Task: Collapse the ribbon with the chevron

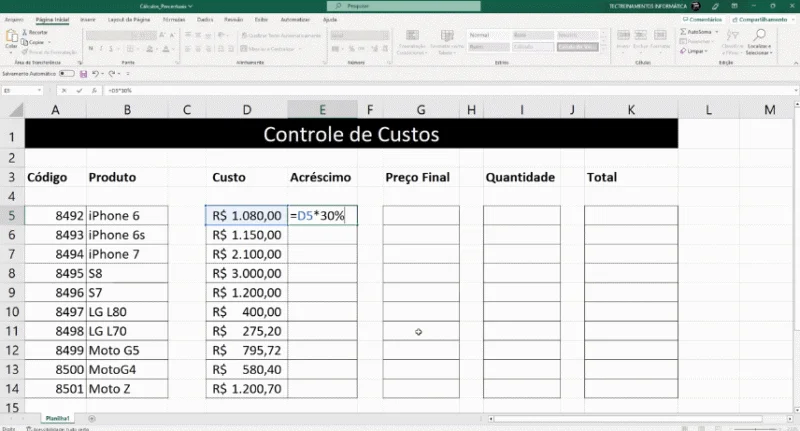Action: 795,63
